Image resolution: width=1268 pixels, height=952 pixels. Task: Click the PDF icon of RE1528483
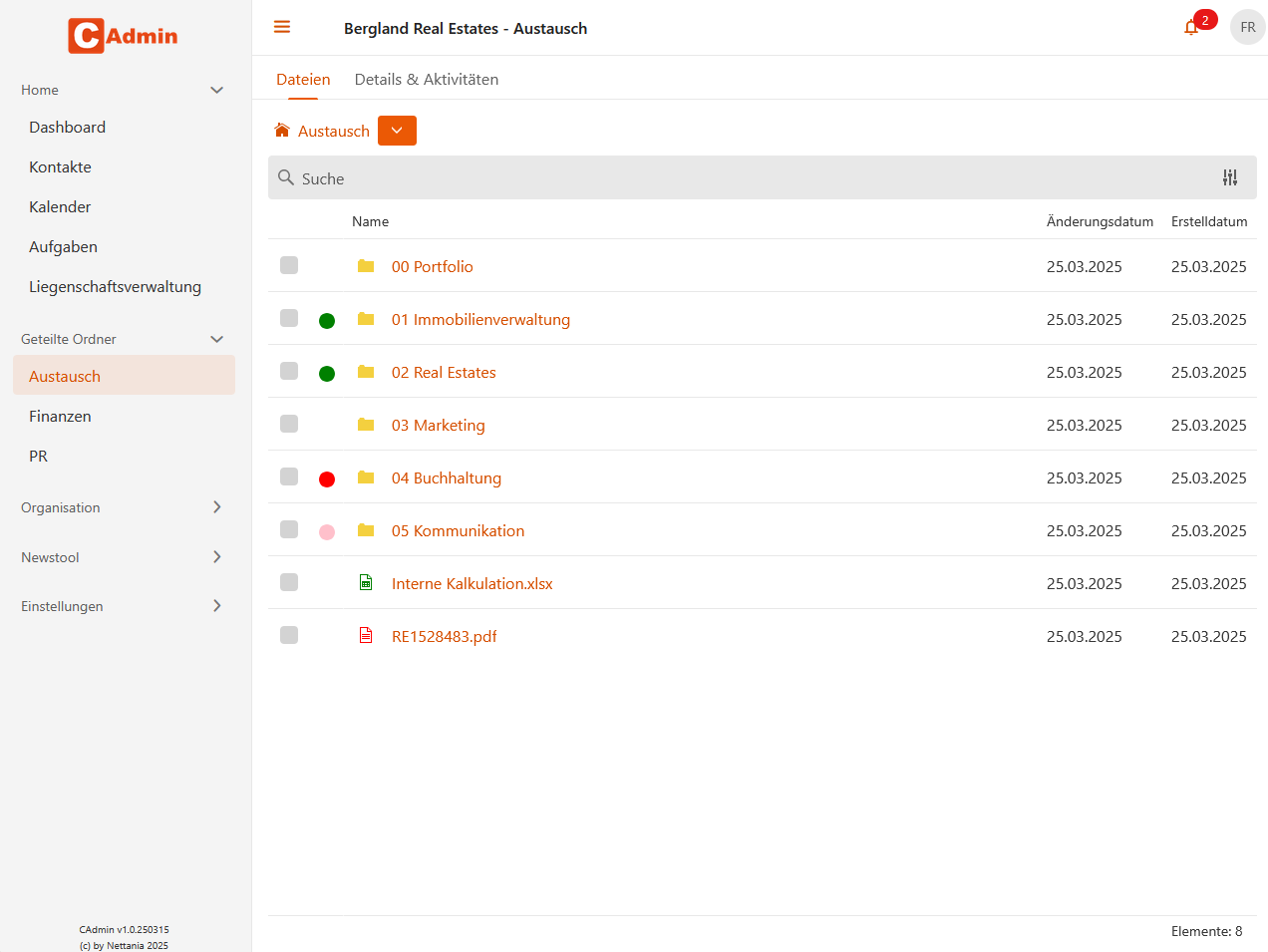(x=365, y=635)
